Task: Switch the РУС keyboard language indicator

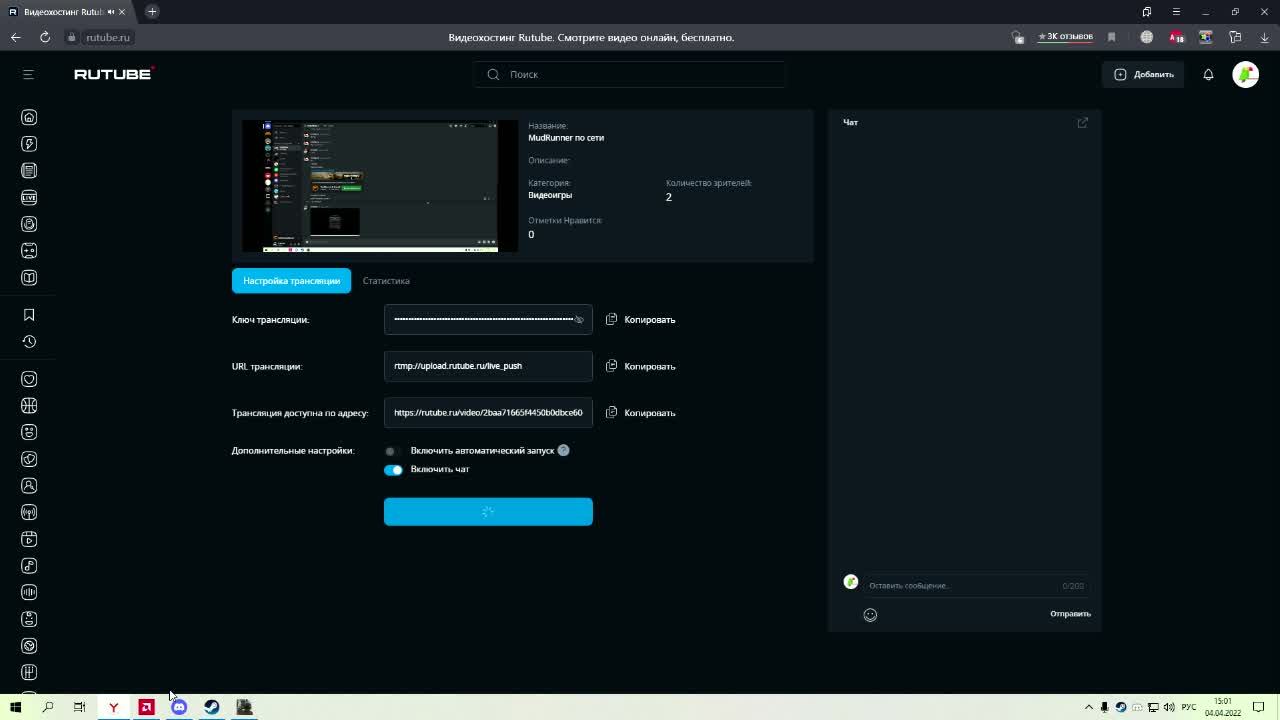Action: pyautogui.click(x=1188, y=707)
